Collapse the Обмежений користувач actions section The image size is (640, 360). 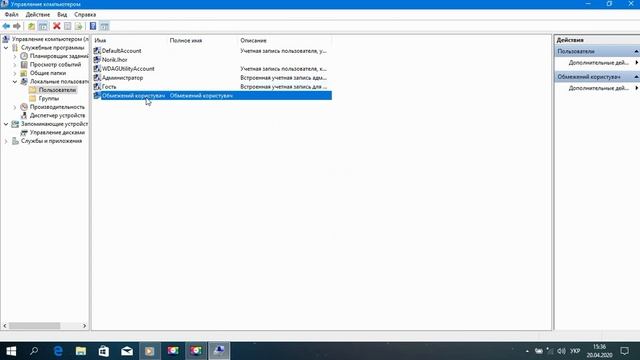[636, 77]
